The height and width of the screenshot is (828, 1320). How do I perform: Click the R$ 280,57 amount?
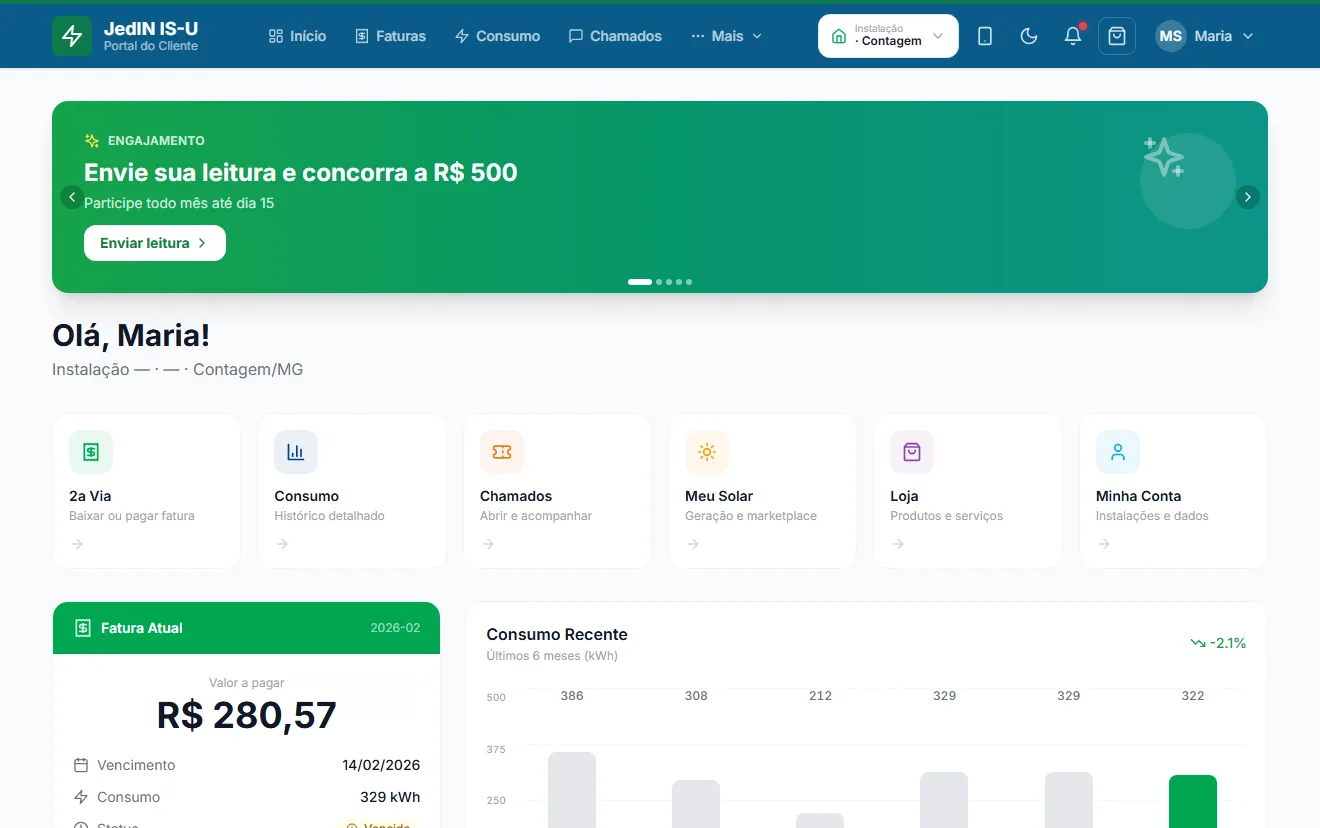247,715
